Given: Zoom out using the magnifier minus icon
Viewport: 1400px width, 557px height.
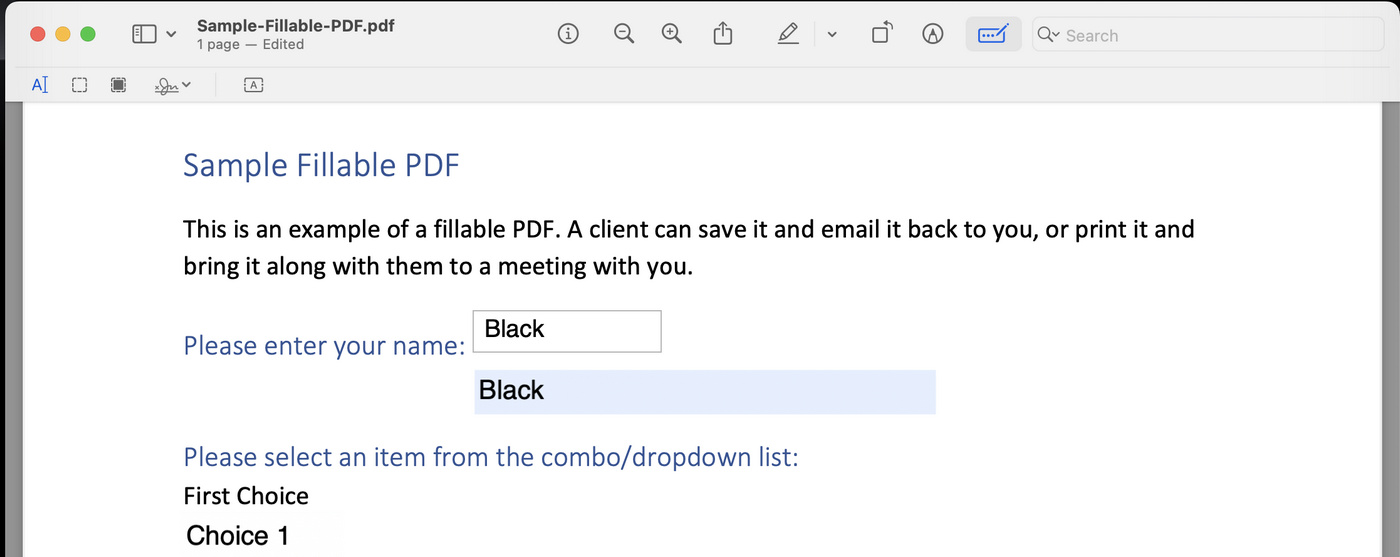Looking at the screenshot, I should point(624,35).
